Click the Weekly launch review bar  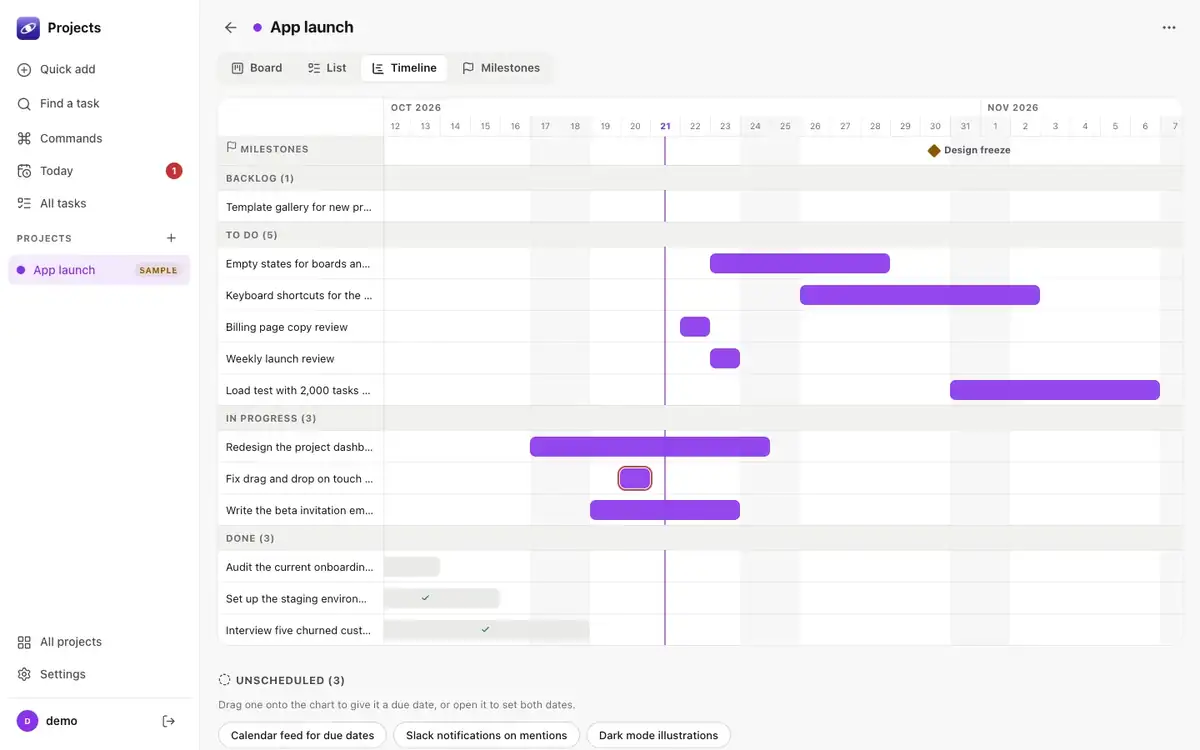(725, 358)
